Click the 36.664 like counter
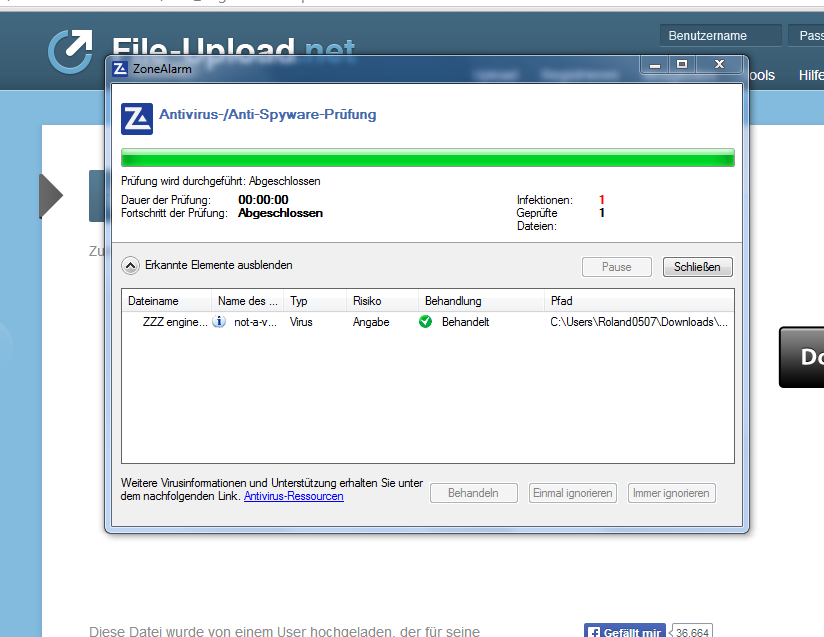Viewport: 824px width, 637px height. pyautogui.click(x=692, y=632)
